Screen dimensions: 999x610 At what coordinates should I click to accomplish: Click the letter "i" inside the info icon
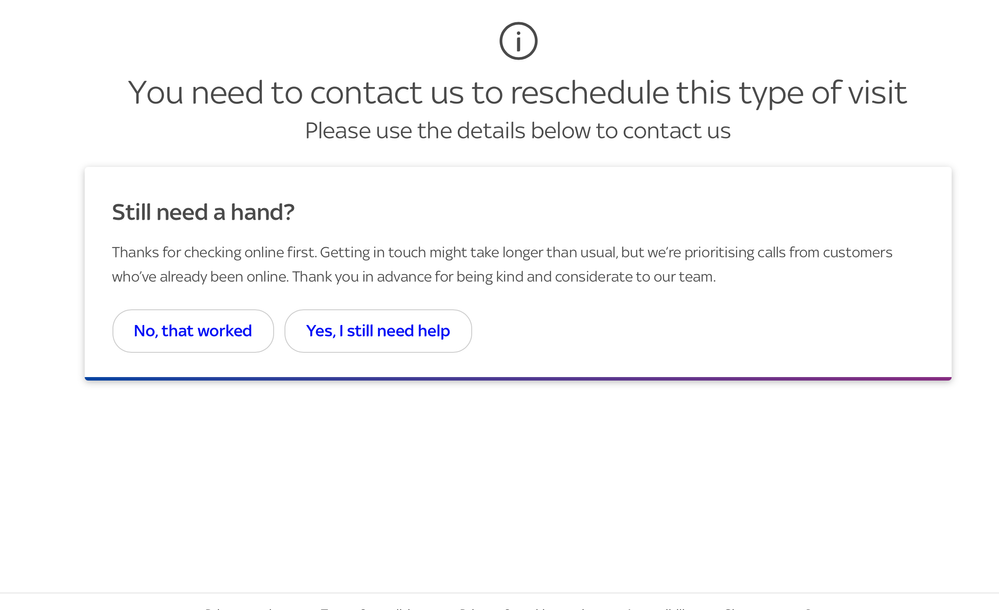[518, 42]
